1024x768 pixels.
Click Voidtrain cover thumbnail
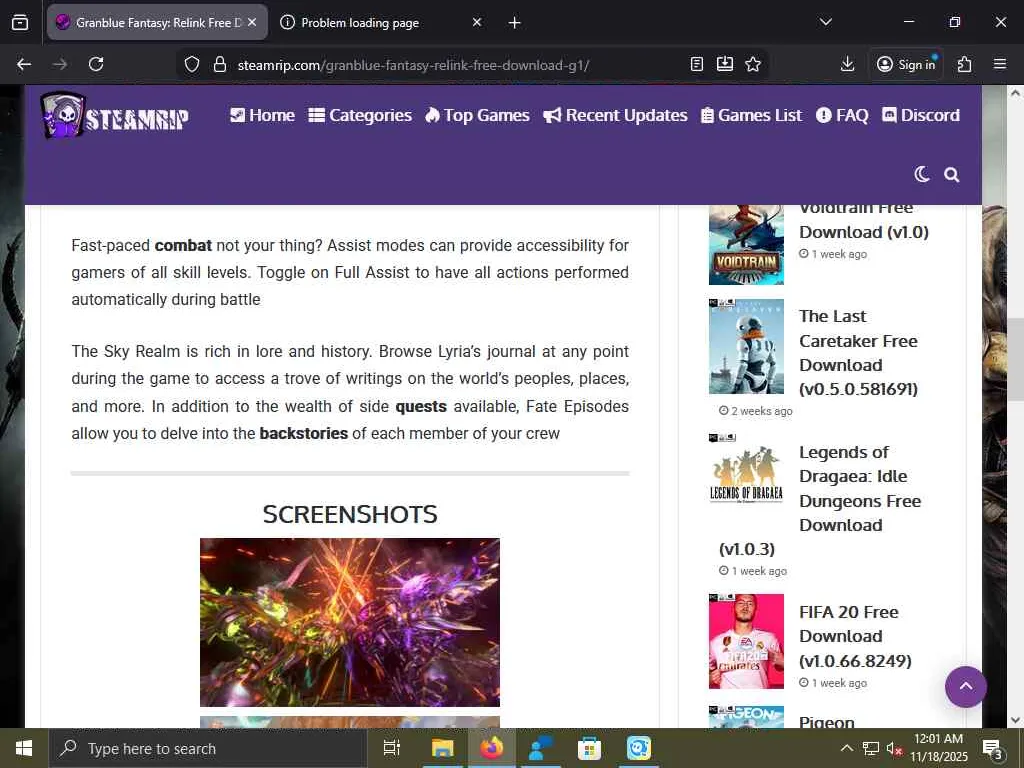(746, 245)
